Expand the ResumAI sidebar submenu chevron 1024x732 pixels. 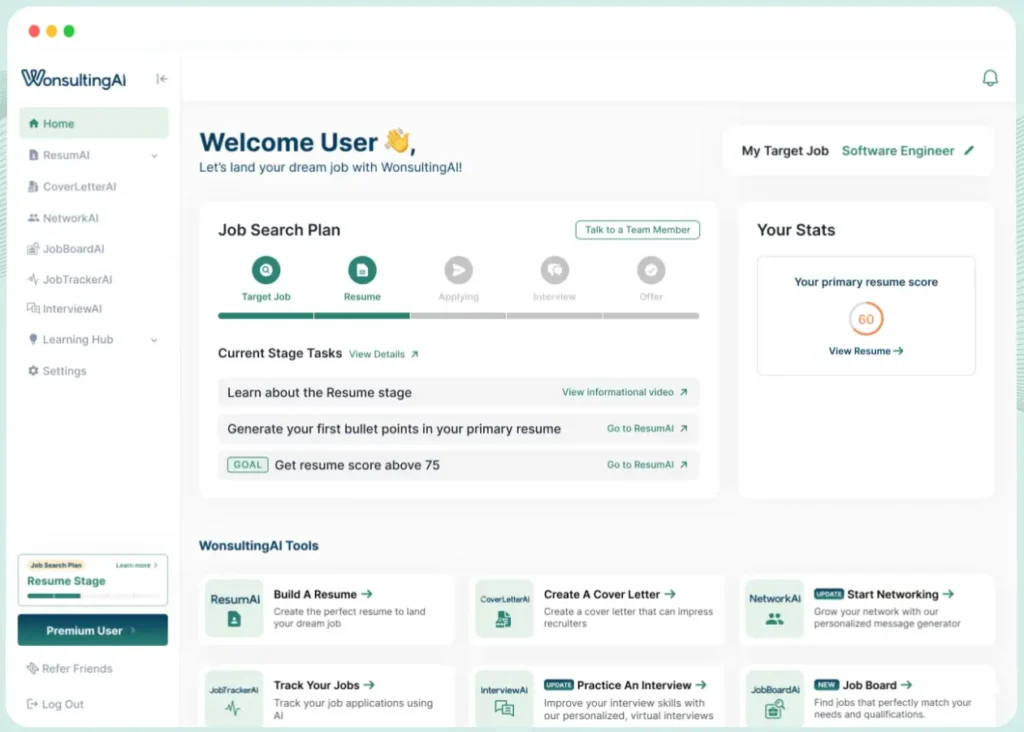click(154, 156)
